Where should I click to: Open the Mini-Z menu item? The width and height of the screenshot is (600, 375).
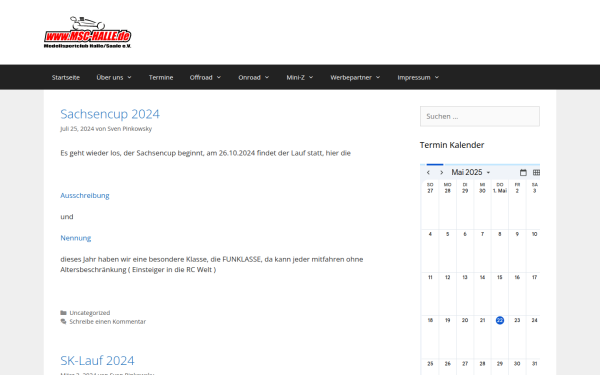pyautogui.click(x=295, y=77)
